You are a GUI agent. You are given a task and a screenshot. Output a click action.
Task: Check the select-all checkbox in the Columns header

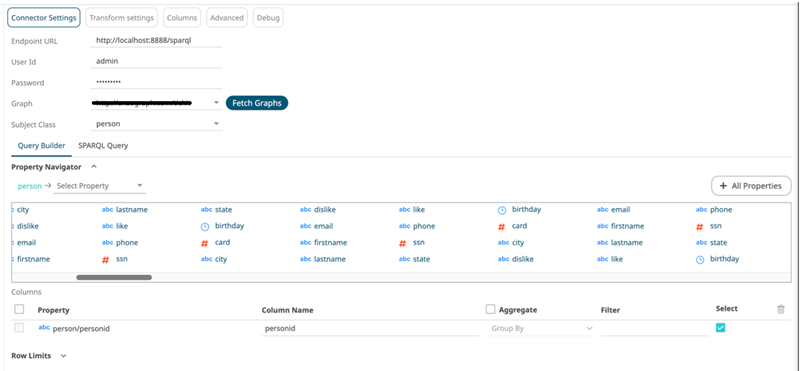pos(19,309)
